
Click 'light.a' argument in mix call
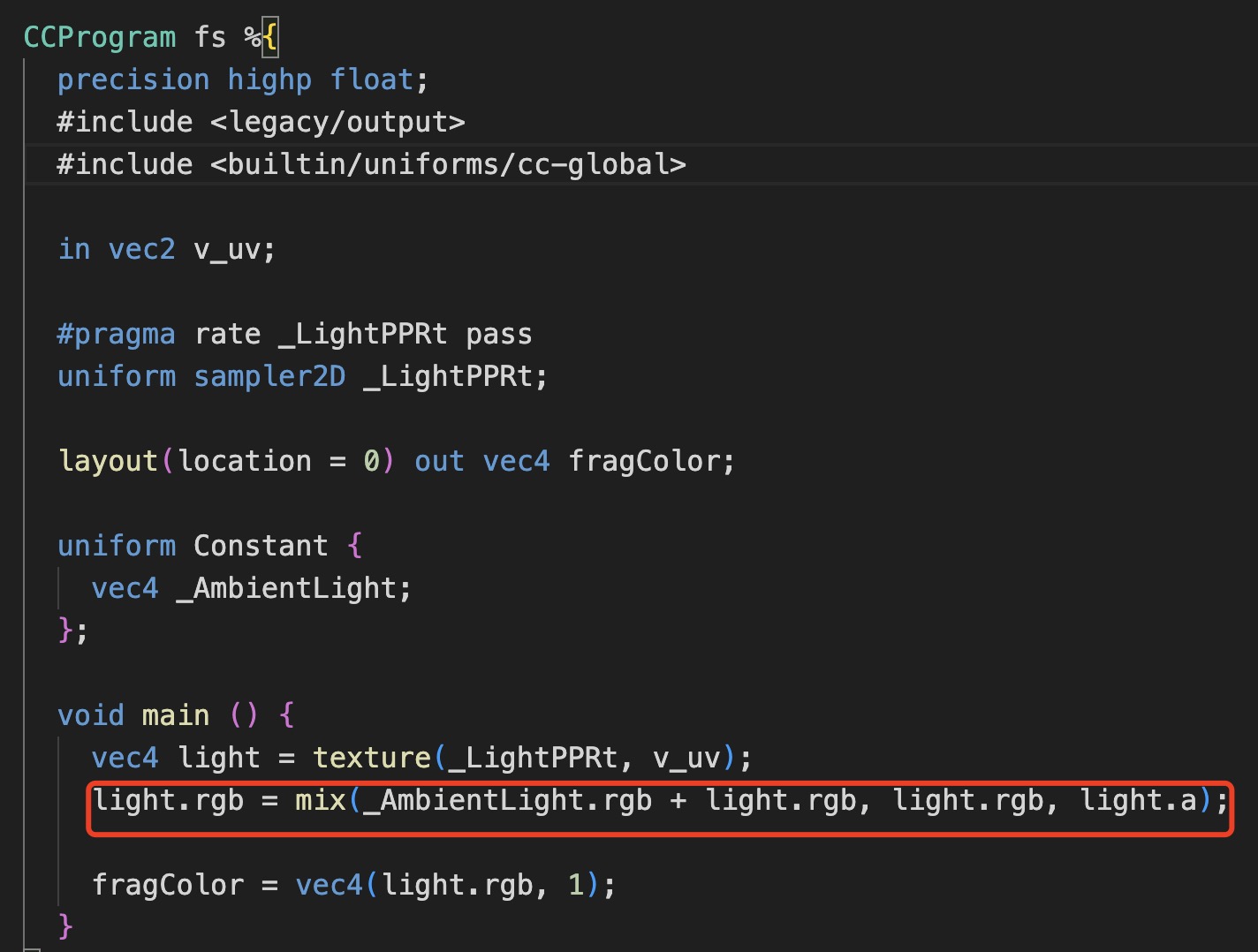(x=1139, y=800)
